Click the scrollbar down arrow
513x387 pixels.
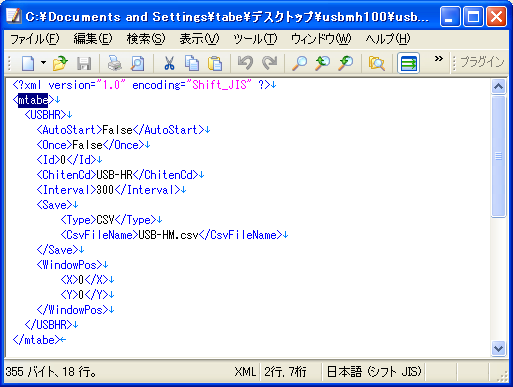(x=498, y=349)
